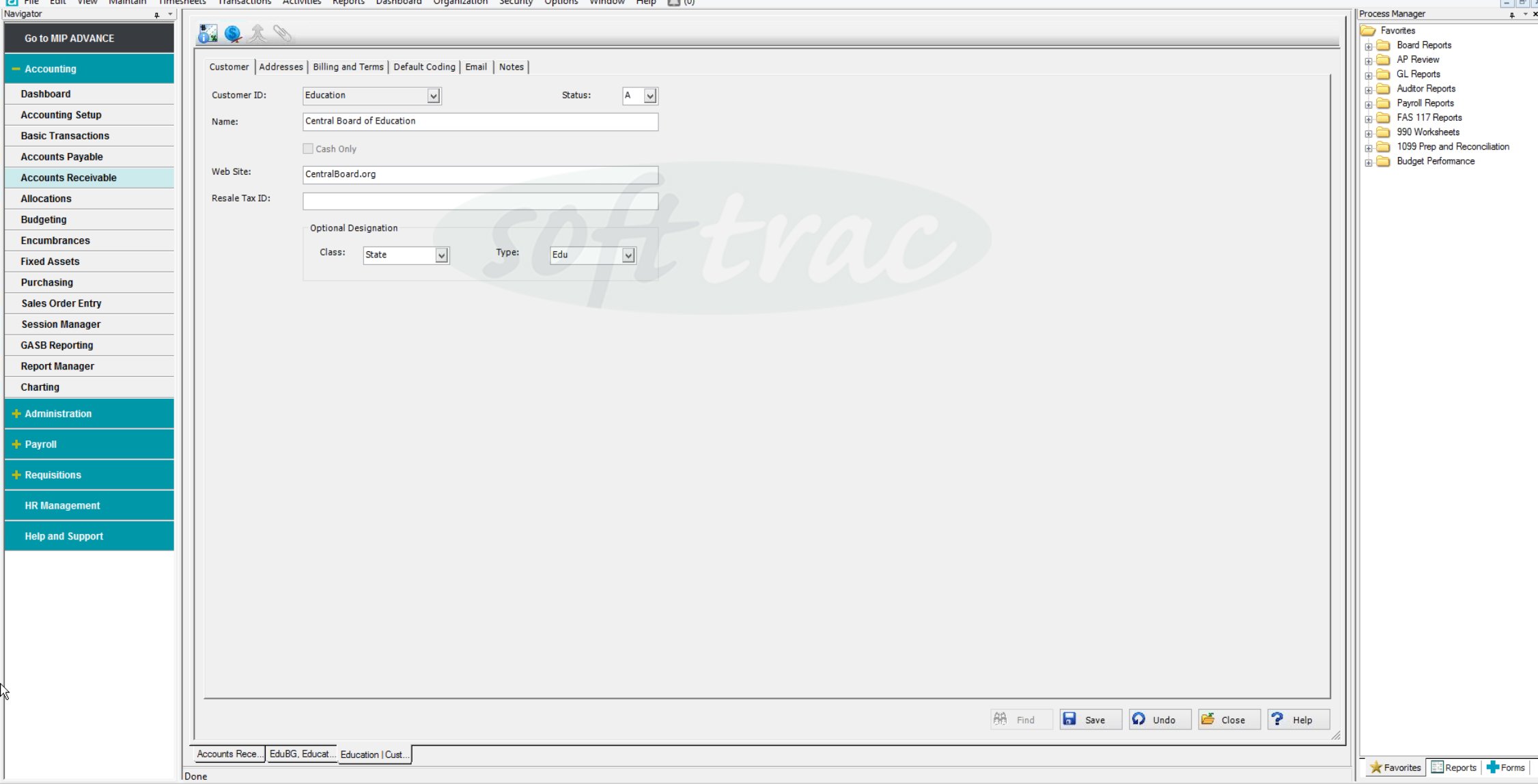Open the Type dropdown
This screenshot has height=784, width=1538.
pyautogui.click(x=628, y=255)
